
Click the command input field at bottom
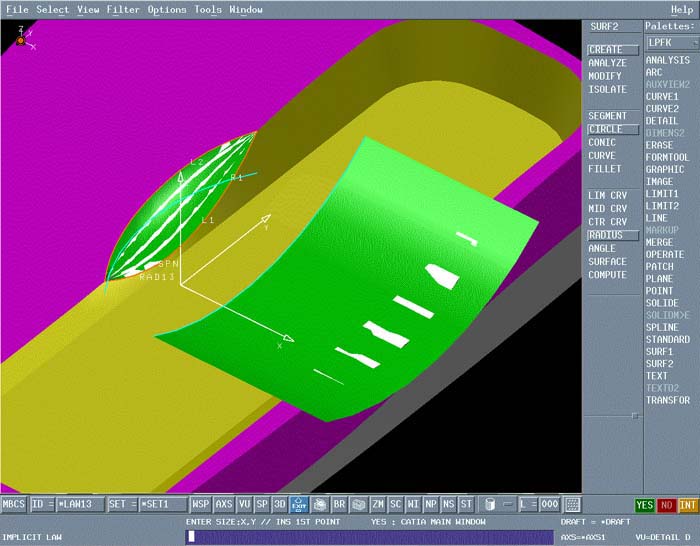(x=370, y=537)
